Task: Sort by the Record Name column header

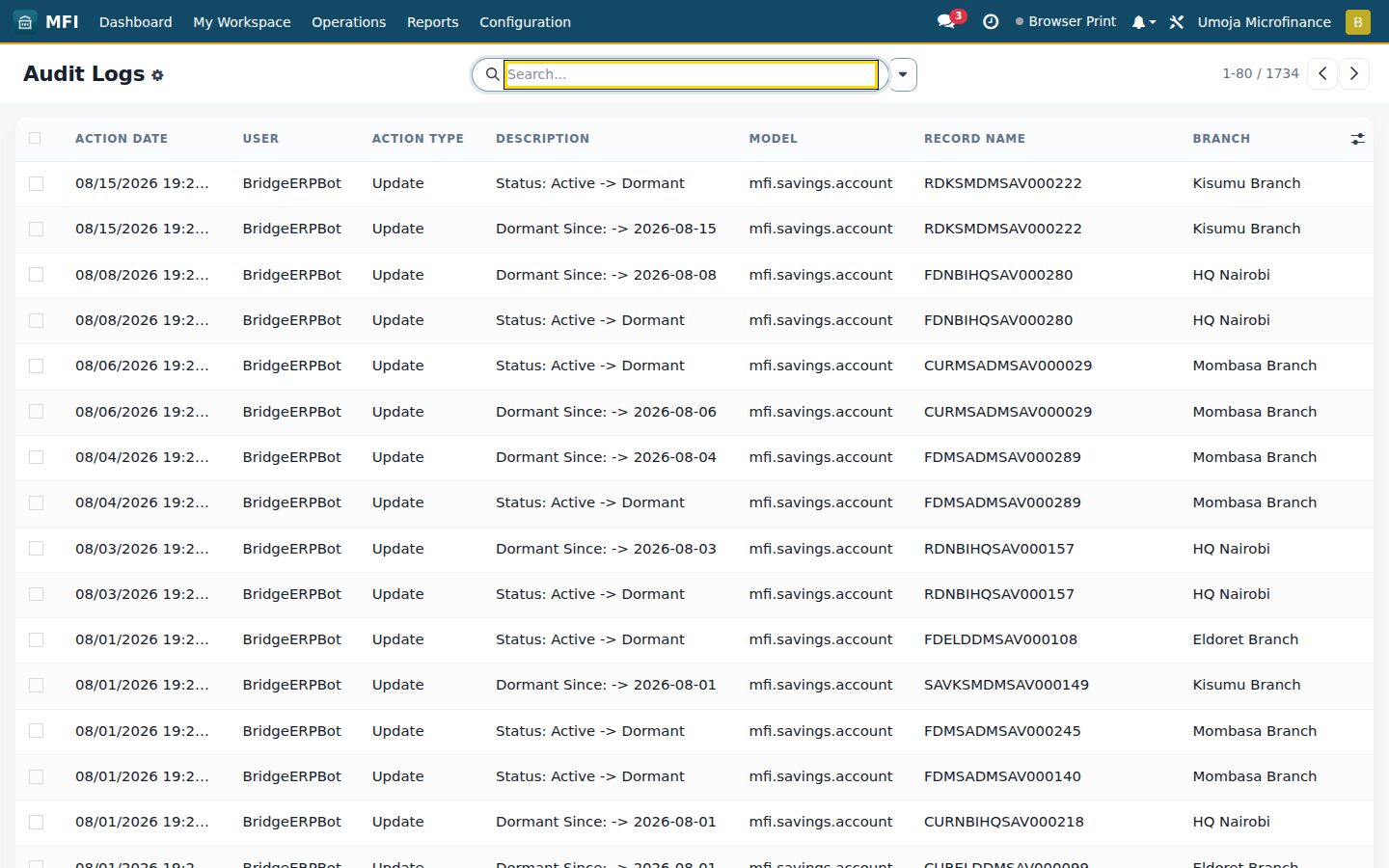Action: [974, 139]
